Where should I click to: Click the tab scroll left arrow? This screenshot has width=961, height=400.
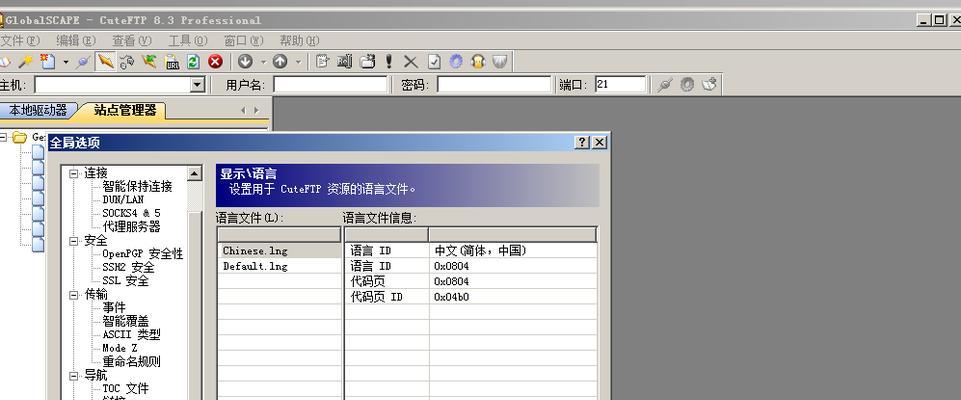pyautogui.click(x=243, y=110)
